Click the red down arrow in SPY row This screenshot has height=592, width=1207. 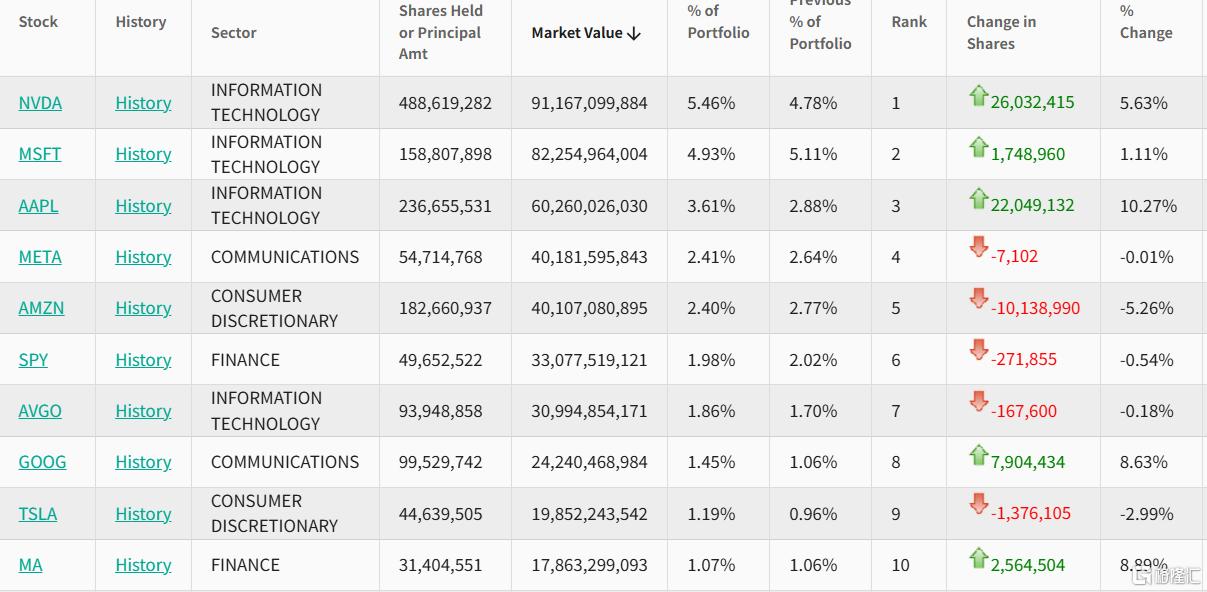click(978, 352)
